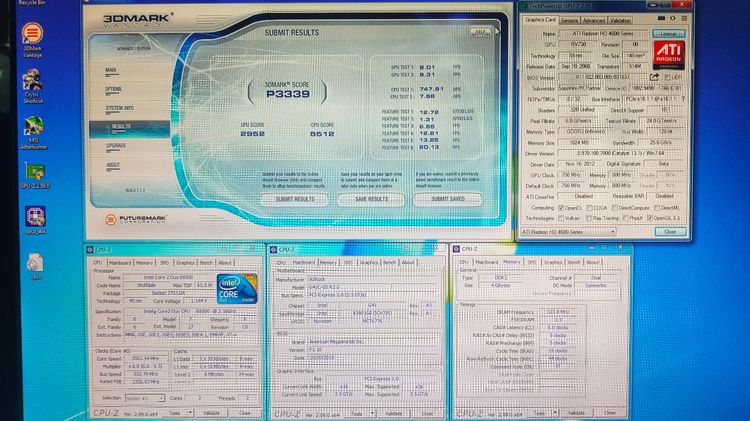This screenshot has height=421, width=750.
Task: Open the ATI Radeon HD 4600 Series GPU dropdown
Action: point(568,232)
